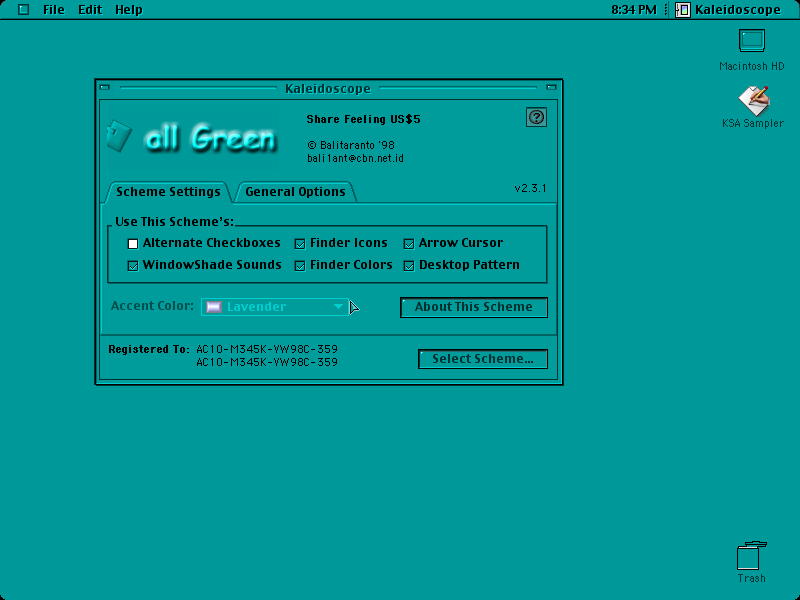Open the Kaleidoscope application switcher menu

[x=728, y=10]
